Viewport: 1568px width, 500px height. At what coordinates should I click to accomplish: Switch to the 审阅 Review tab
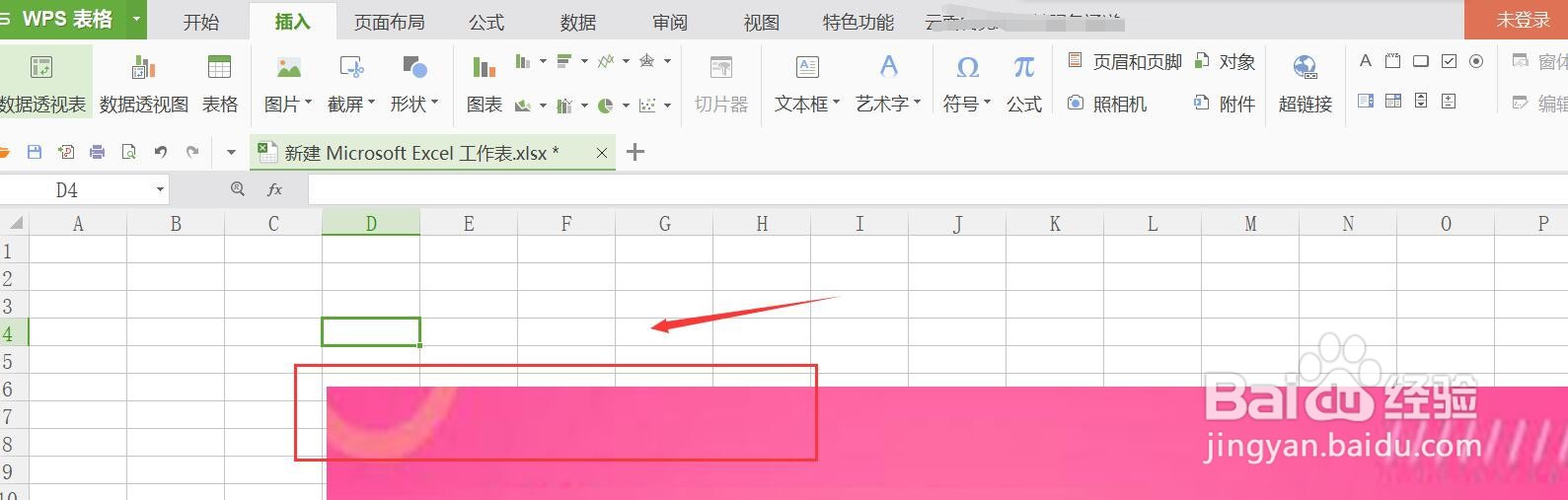670,22
